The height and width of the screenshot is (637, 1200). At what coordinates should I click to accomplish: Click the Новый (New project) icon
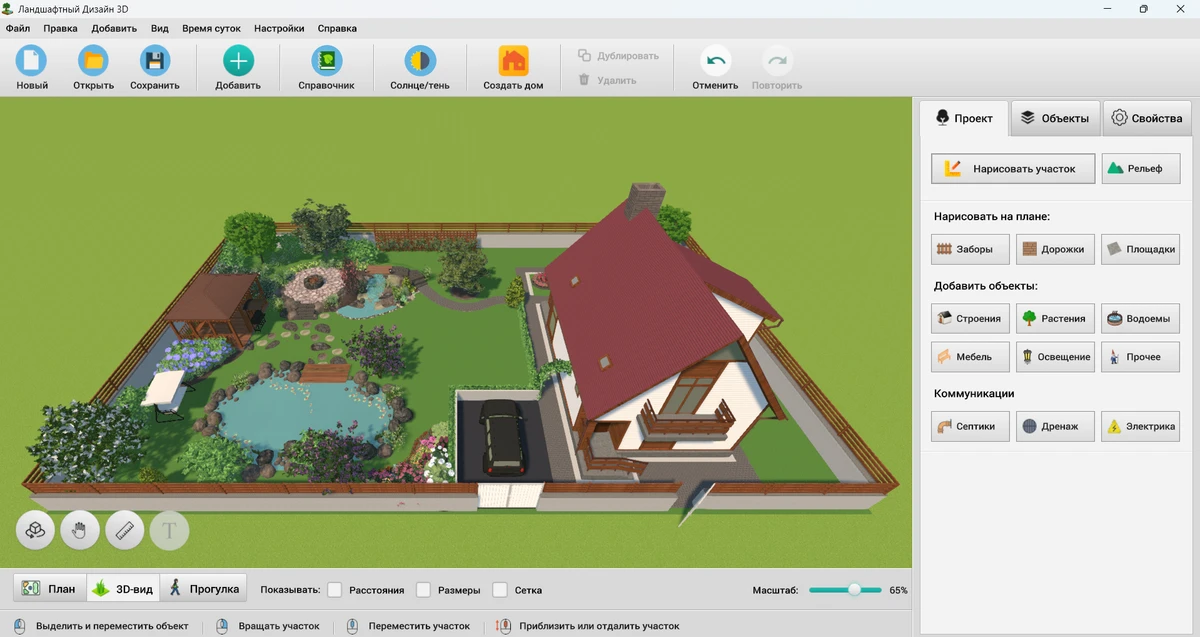point(32,62)
